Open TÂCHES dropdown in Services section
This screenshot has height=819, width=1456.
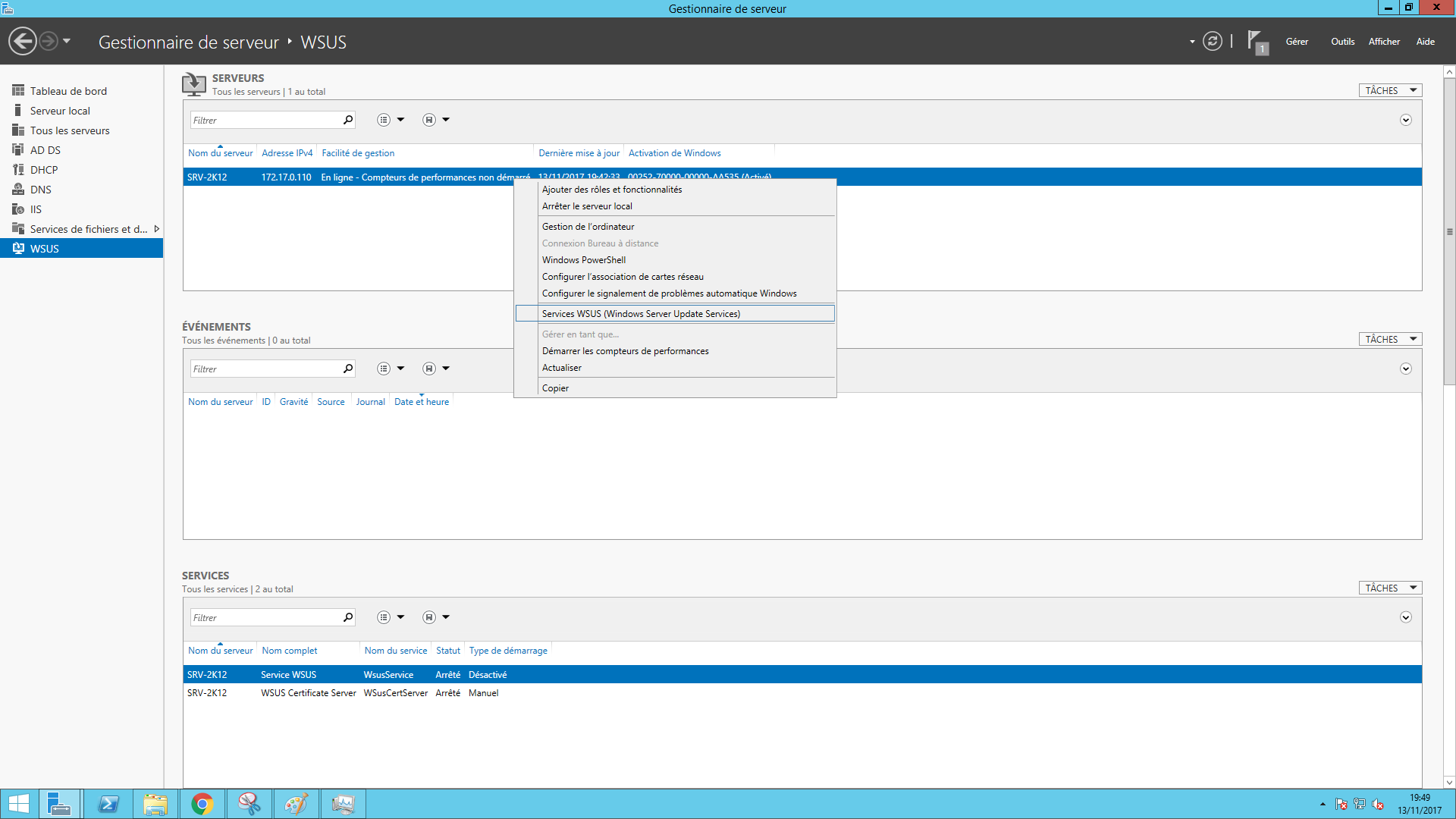click(x=1390, y=588)
